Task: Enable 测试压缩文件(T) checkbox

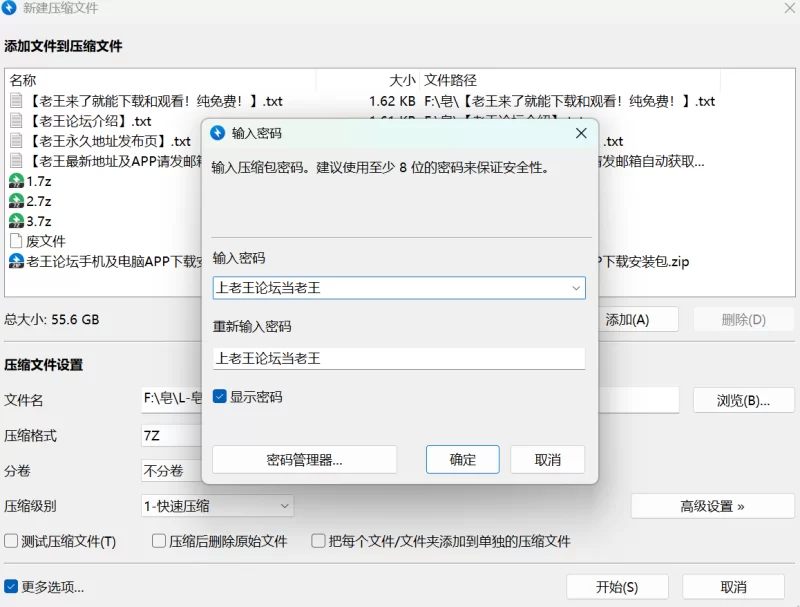Action: coord(11,541)
